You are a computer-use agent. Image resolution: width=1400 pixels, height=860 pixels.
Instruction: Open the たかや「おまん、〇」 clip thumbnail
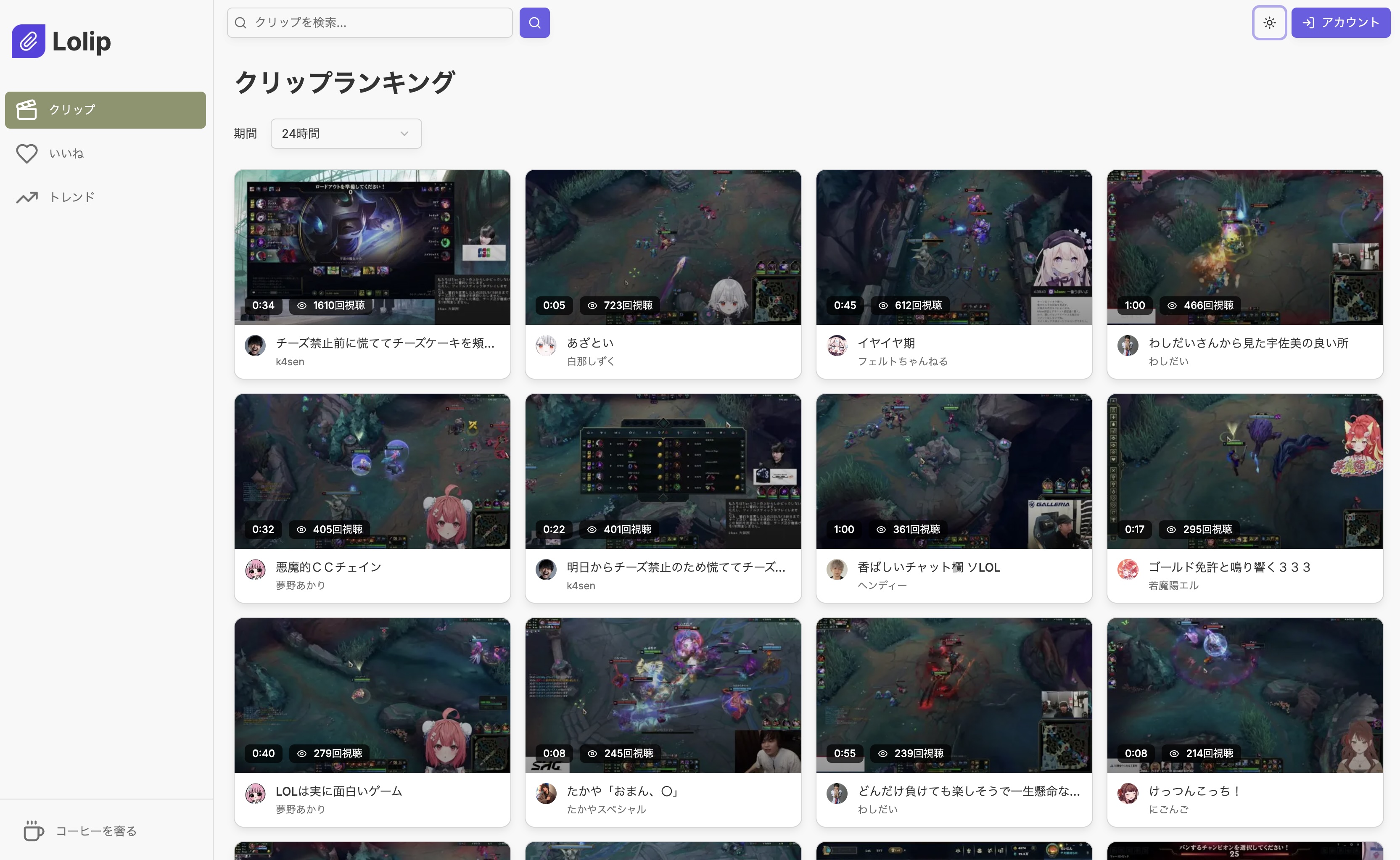pos(663,695)
